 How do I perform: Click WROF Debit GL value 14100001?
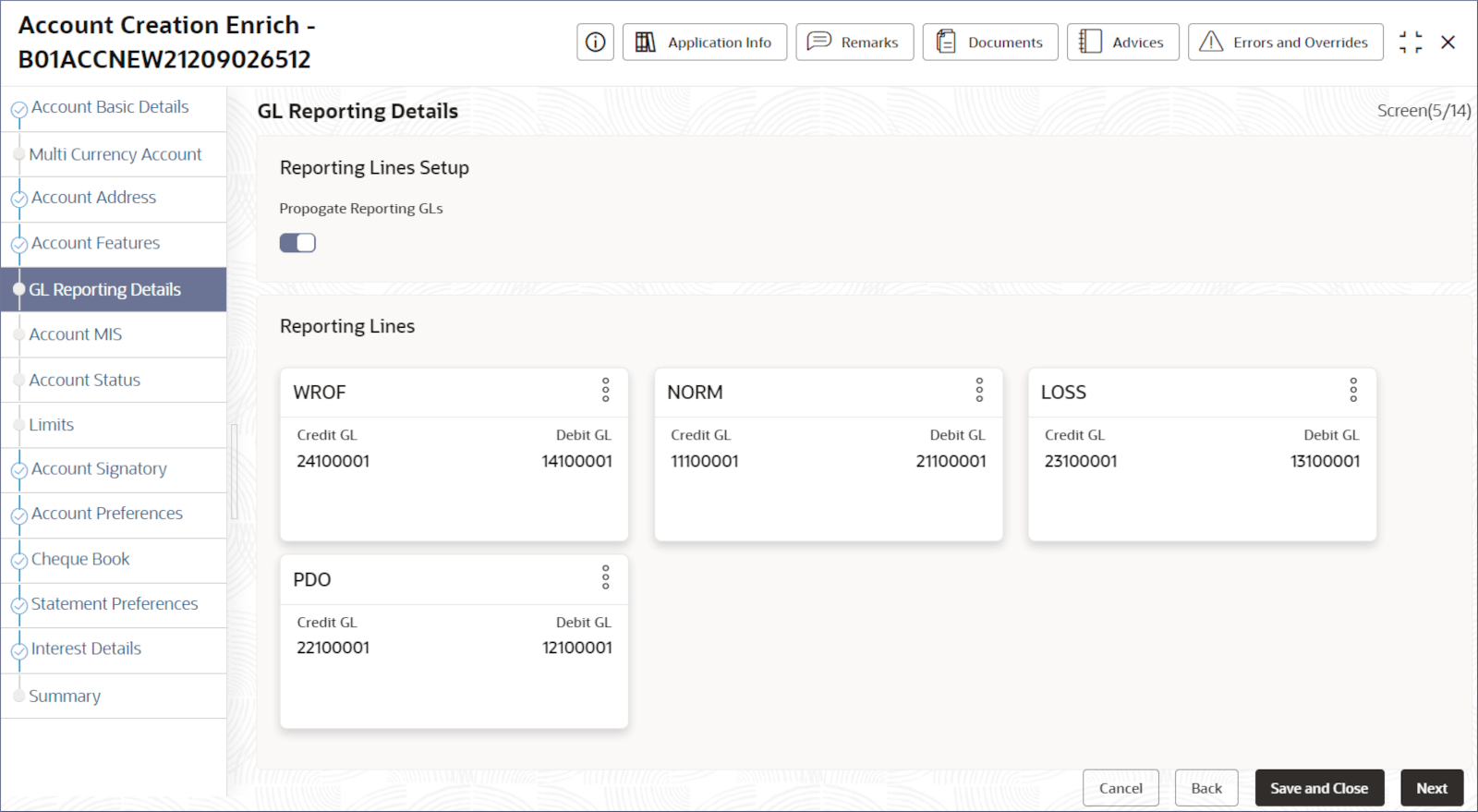click(577, 461)
